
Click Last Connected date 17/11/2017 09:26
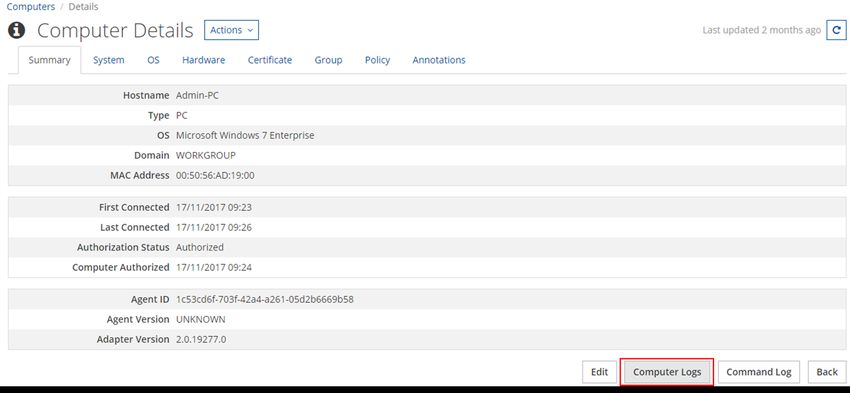tap(214, 228)
